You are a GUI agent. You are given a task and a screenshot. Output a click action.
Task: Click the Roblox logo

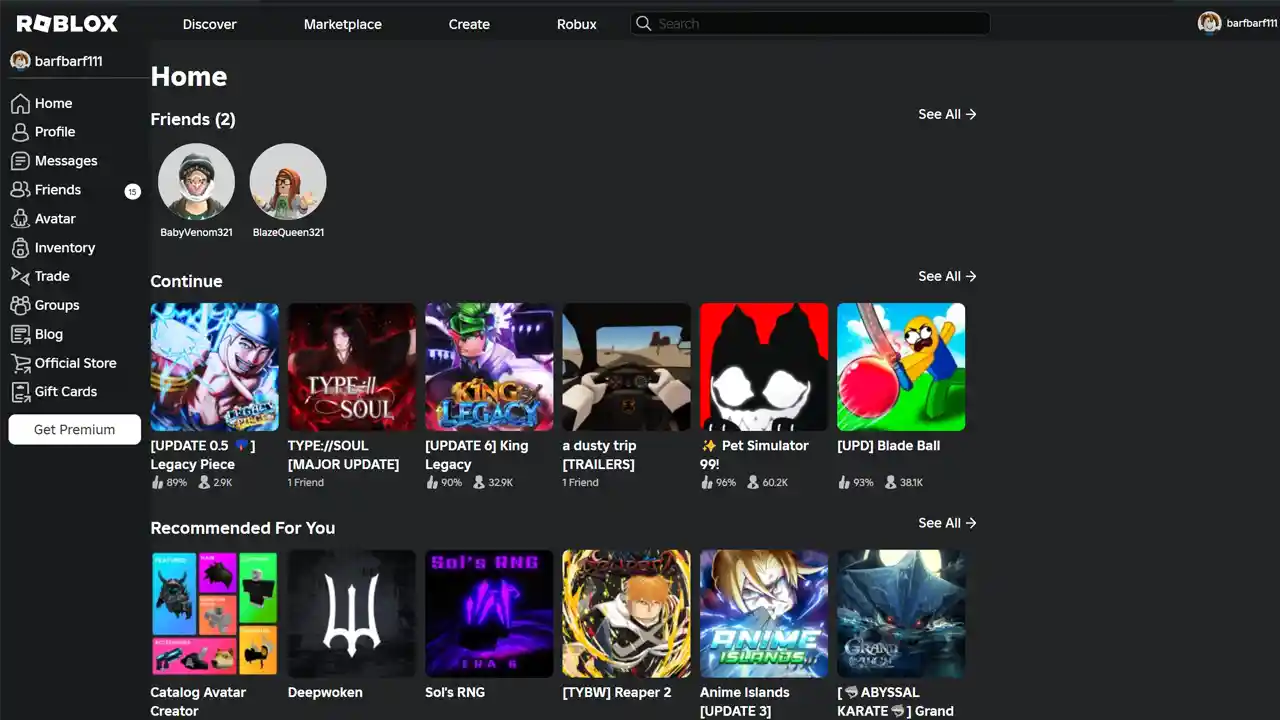tap(66, 23)
